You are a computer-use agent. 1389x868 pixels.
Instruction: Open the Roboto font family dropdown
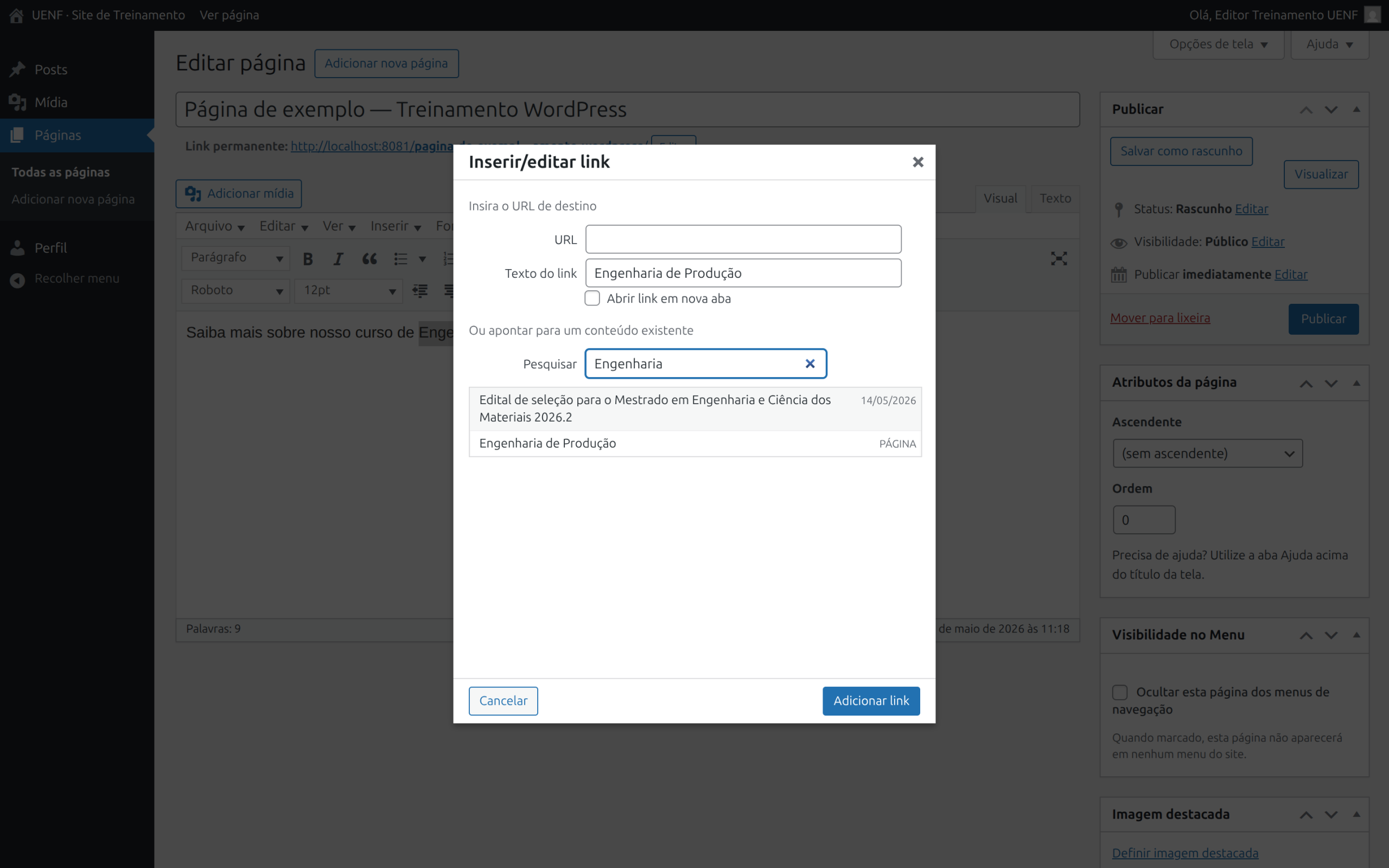coord(235,291)
